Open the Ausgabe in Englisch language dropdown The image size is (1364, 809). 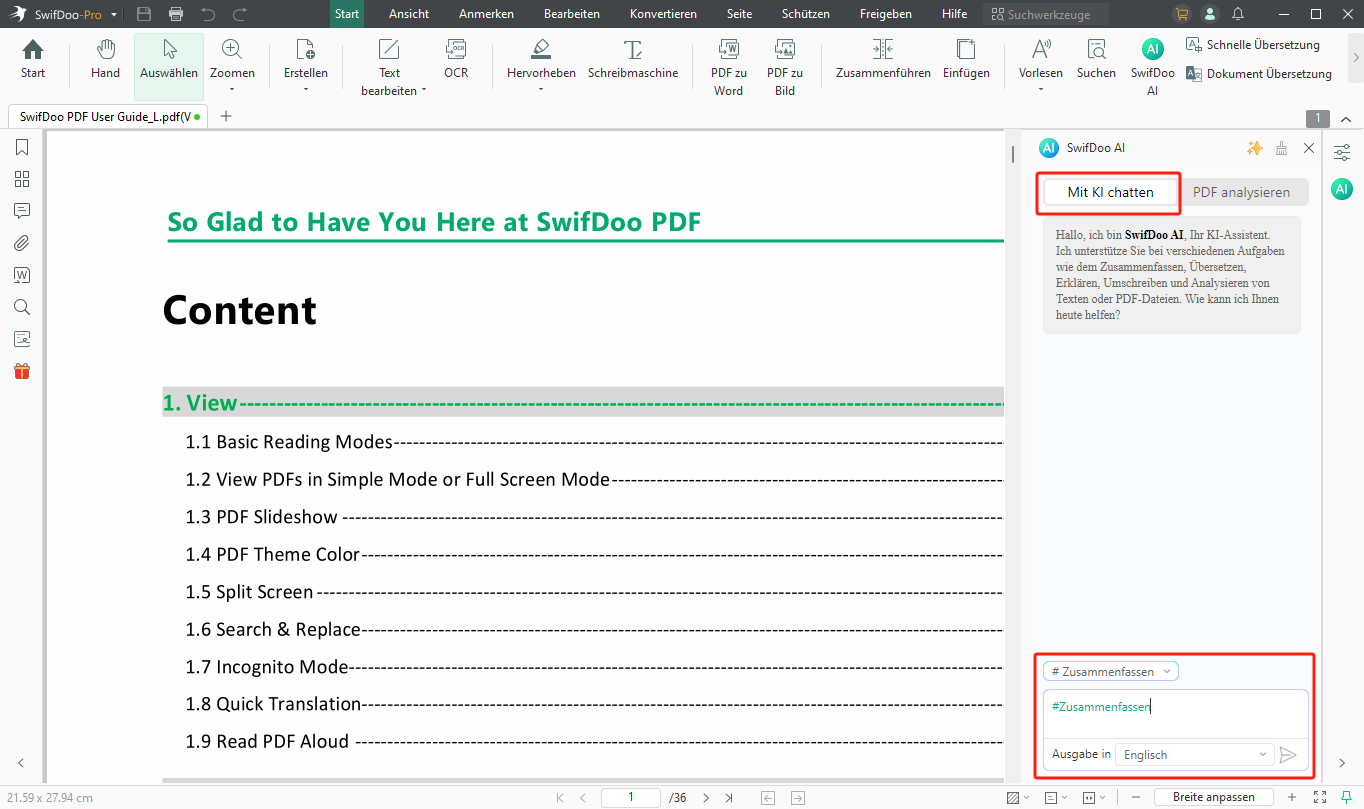tap(1195, 755)
